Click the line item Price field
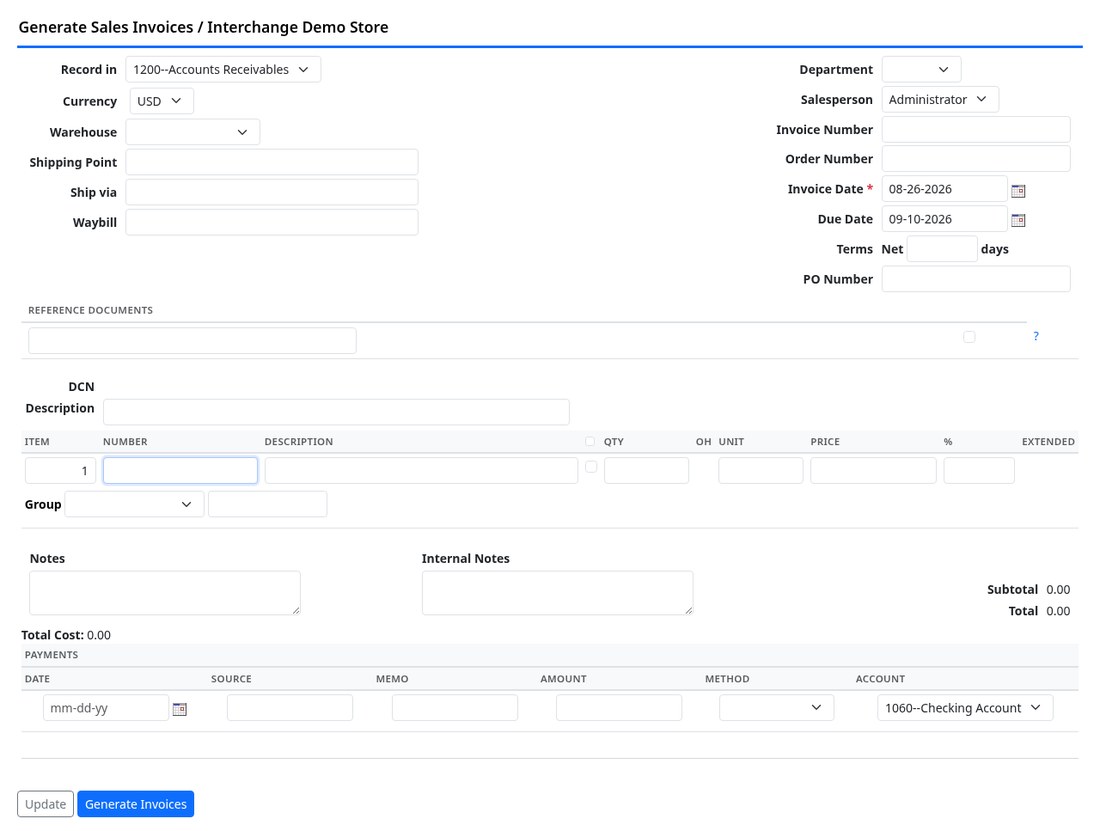This screenshot has height=831, width=1100. (873, 471)
